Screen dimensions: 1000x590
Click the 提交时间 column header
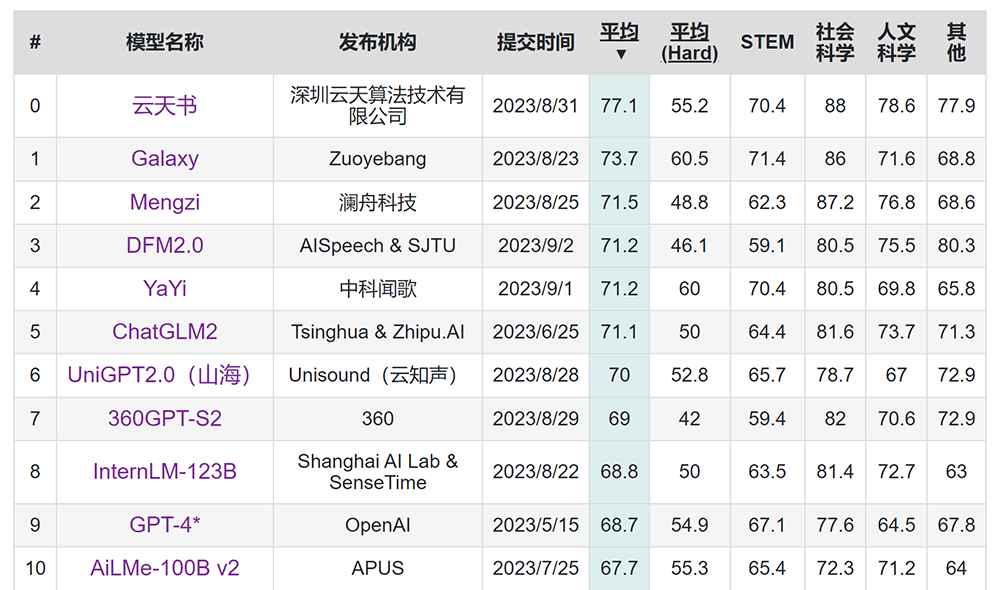pos(536,42)
